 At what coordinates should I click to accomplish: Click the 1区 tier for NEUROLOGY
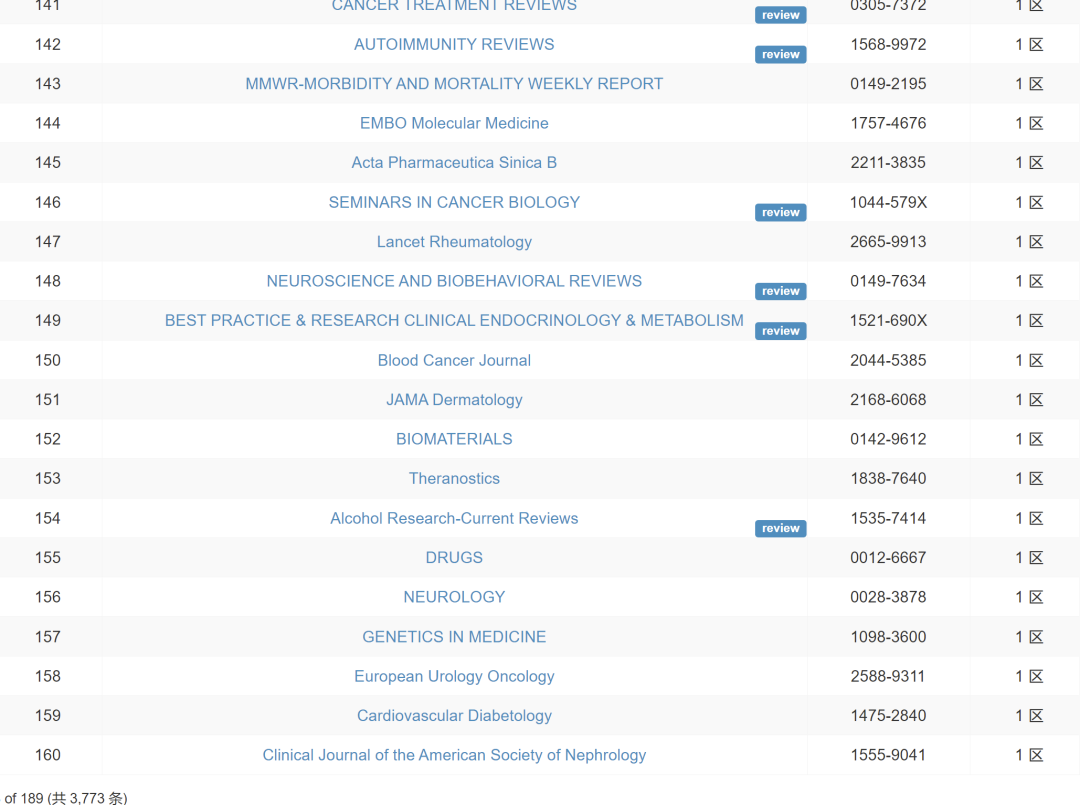click(x=1029, y=597)
